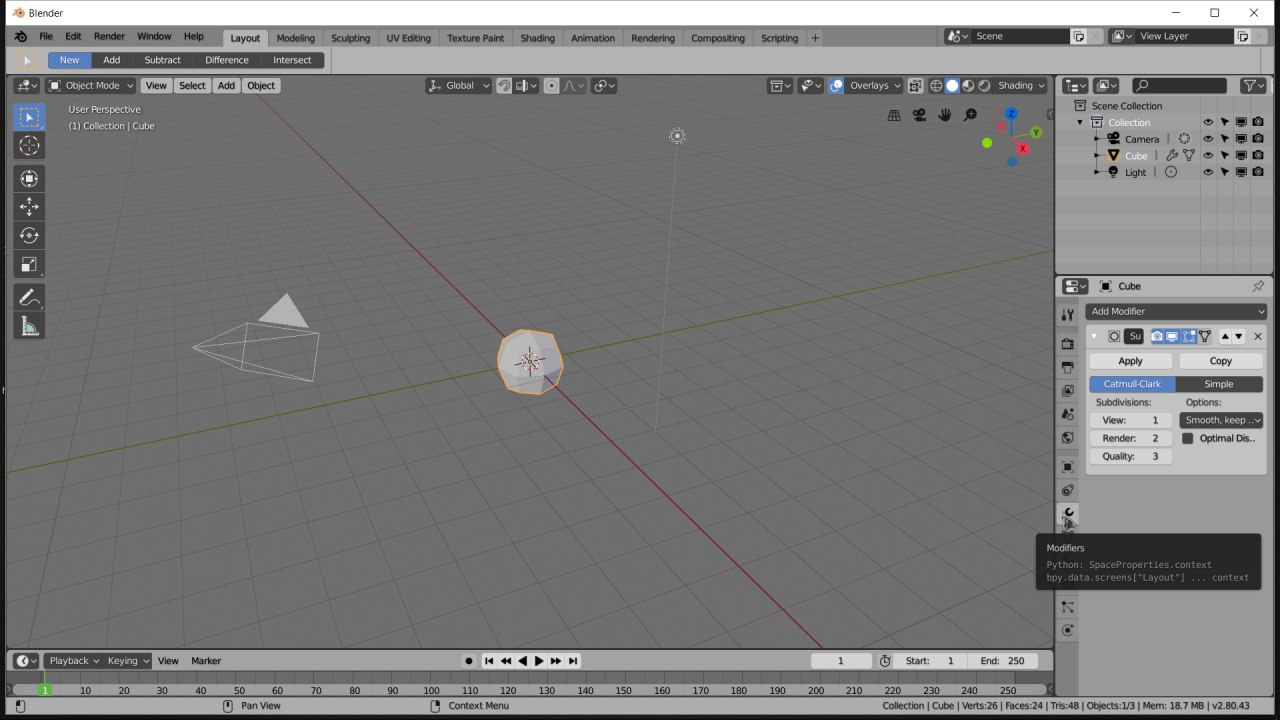1280x720 pixels.
Task: Toggle snapping magnet in header
Action: [x=505, y=86]
